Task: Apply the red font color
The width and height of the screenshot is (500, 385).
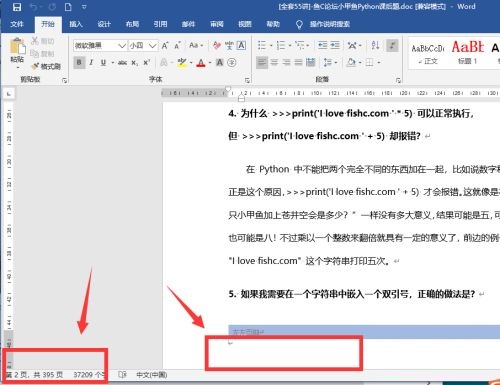Action: [201, 63]
